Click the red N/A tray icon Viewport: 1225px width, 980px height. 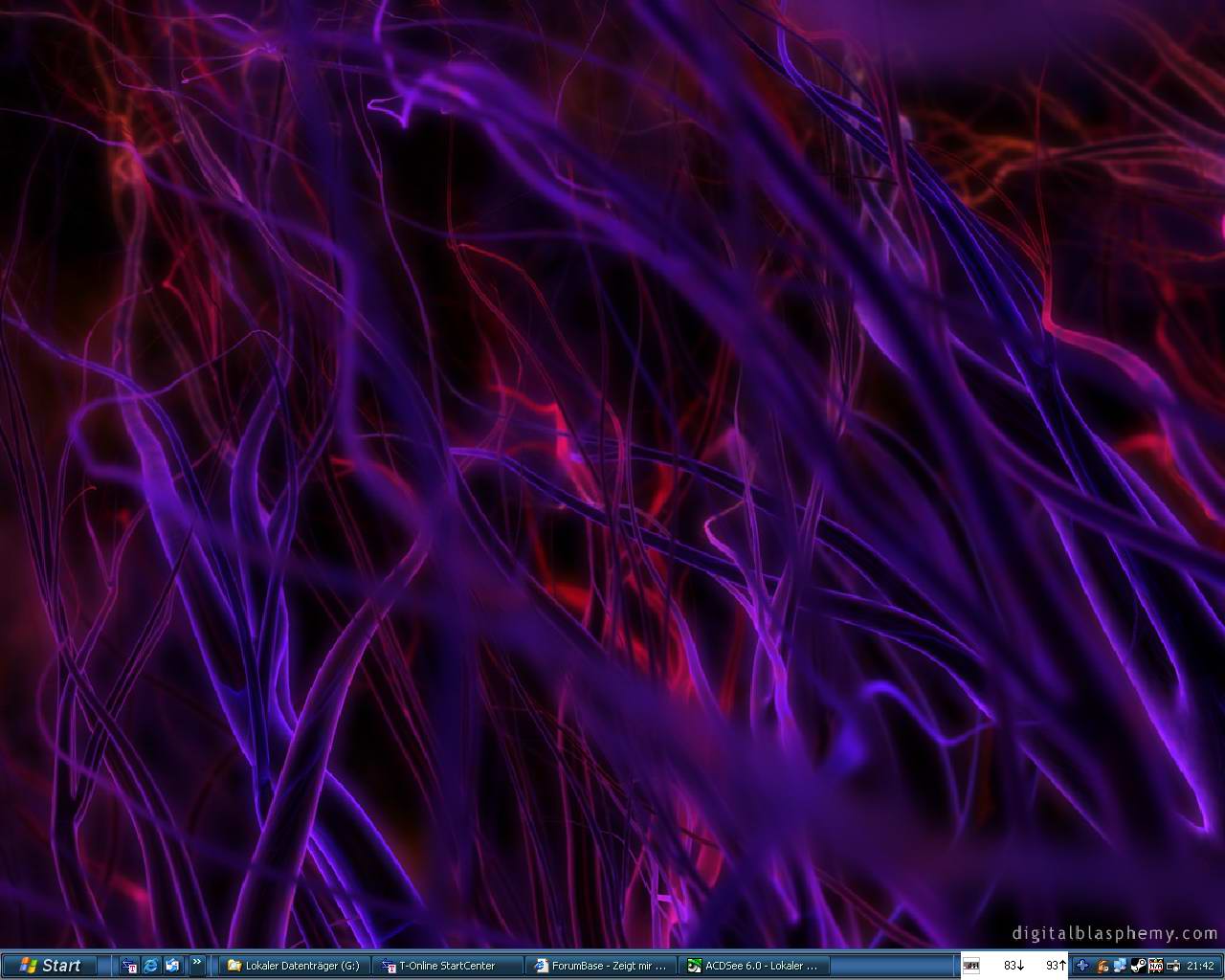tap(1156, 966)
